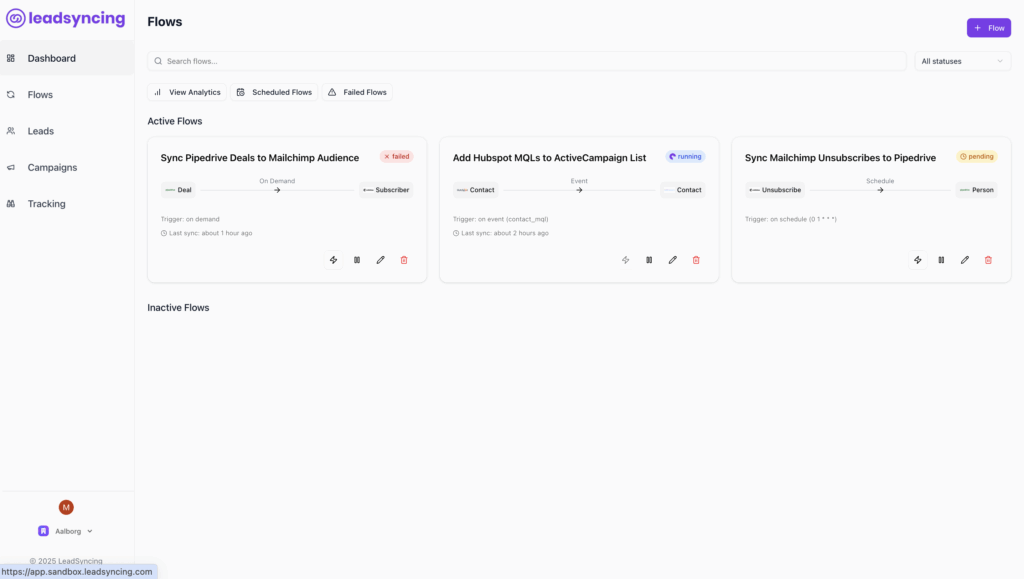1024x579 pixels.
Task: Click the search magnifier icon
Action: tap(158, 61)
